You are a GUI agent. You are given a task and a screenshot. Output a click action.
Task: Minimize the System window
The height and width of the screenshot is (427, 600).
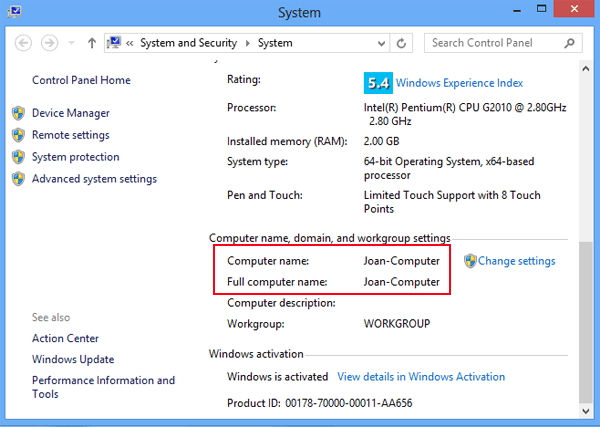(x=517, y=9)
